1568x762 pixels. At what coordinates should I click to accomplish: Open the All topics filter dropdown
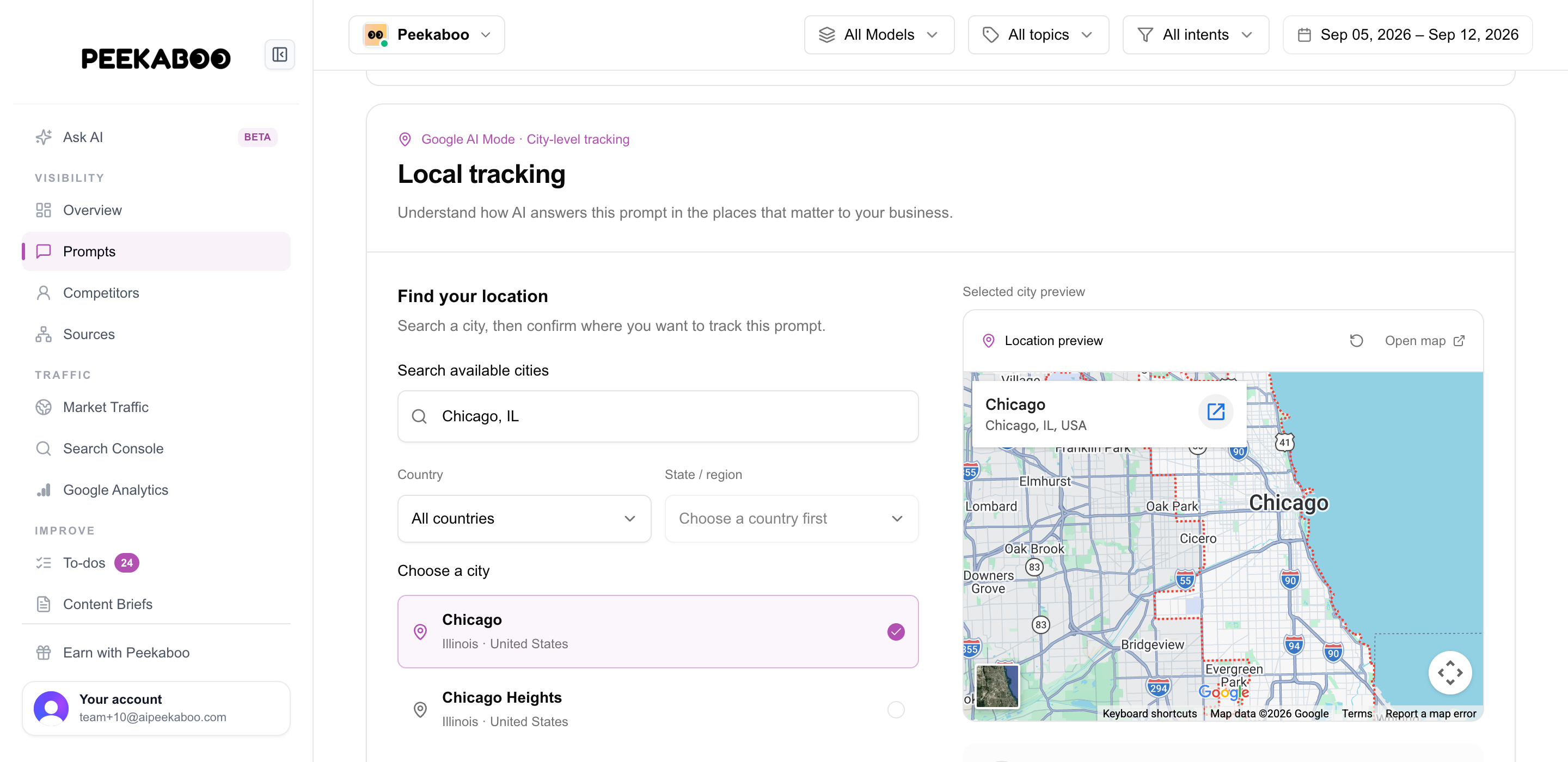(x=1038, y=35)
